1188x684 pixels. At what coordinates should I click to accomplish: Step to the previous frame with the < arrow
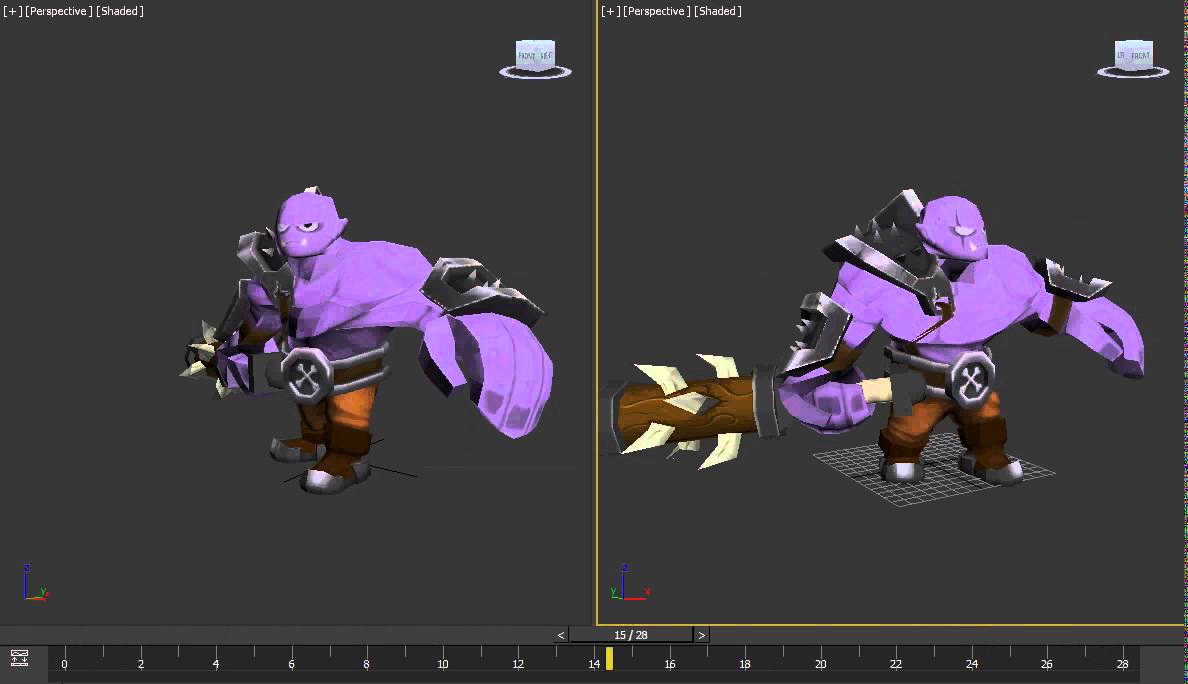[561, 635]
